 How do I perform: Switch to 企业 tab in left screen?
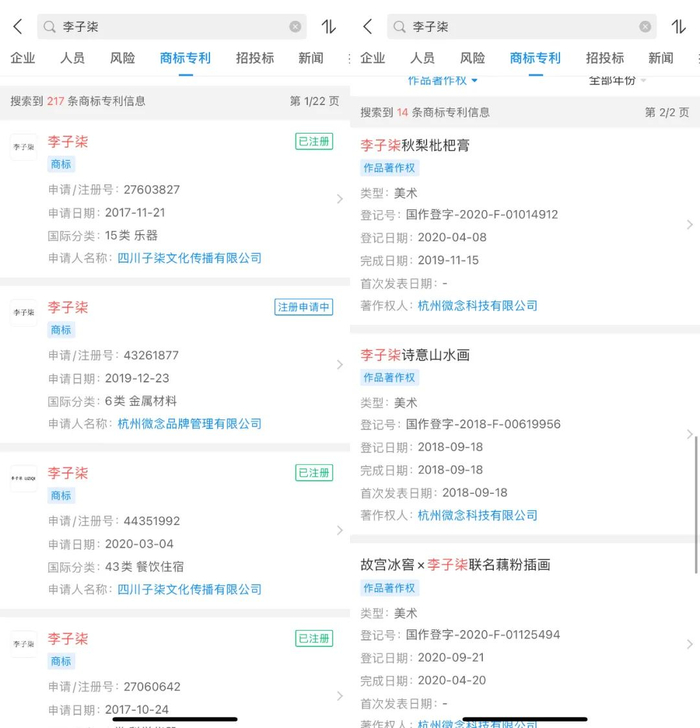click(x=23, y=58)
